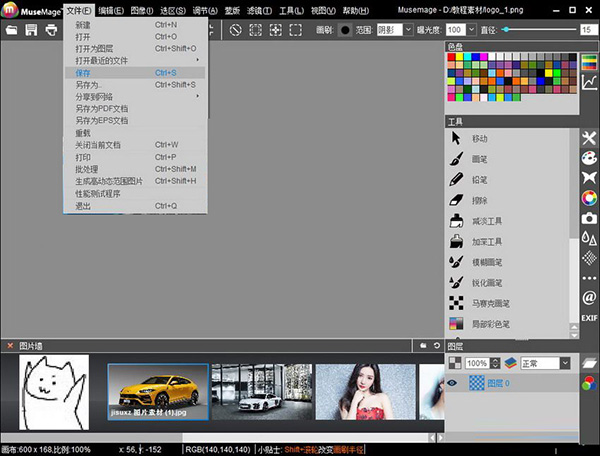
Task: Open the camera panel in right sidebar
Action: point(589,217)
